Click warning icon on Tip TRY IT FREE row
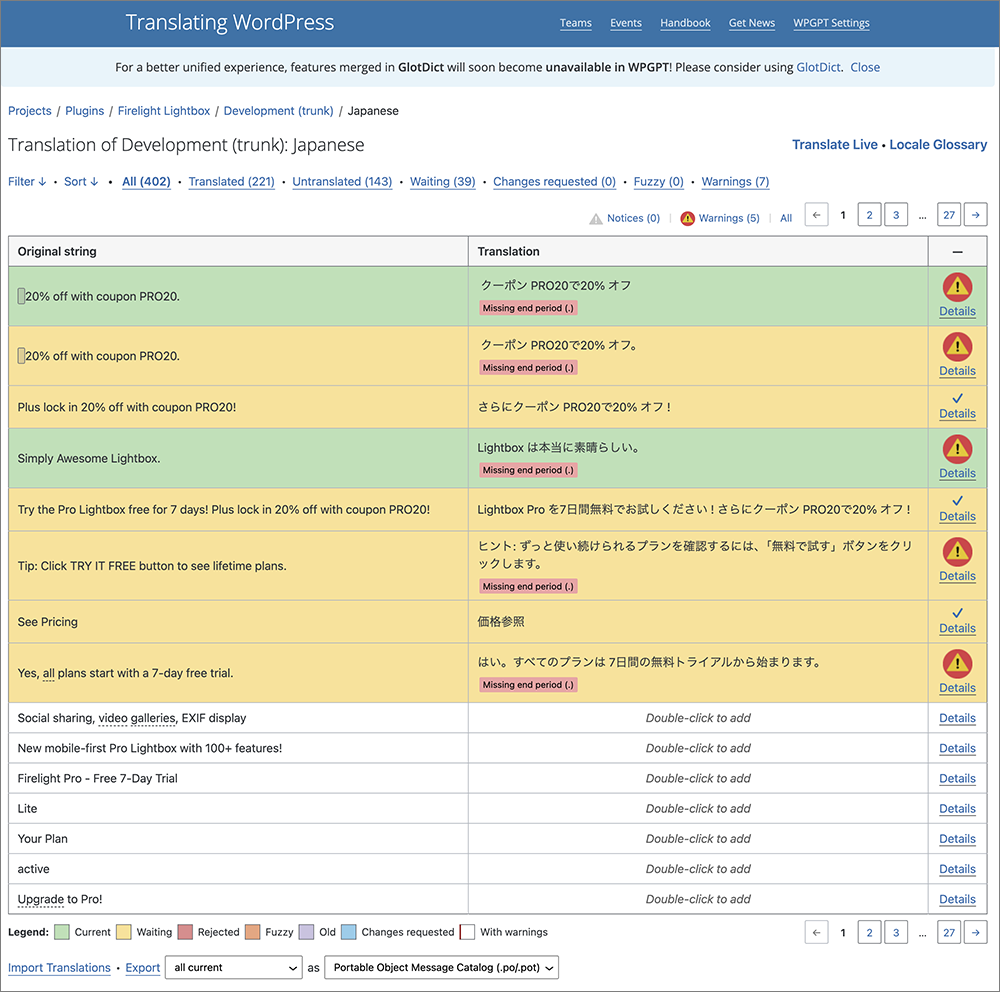The width and height of the screenshot is (1000, 992). pos(957,552)
